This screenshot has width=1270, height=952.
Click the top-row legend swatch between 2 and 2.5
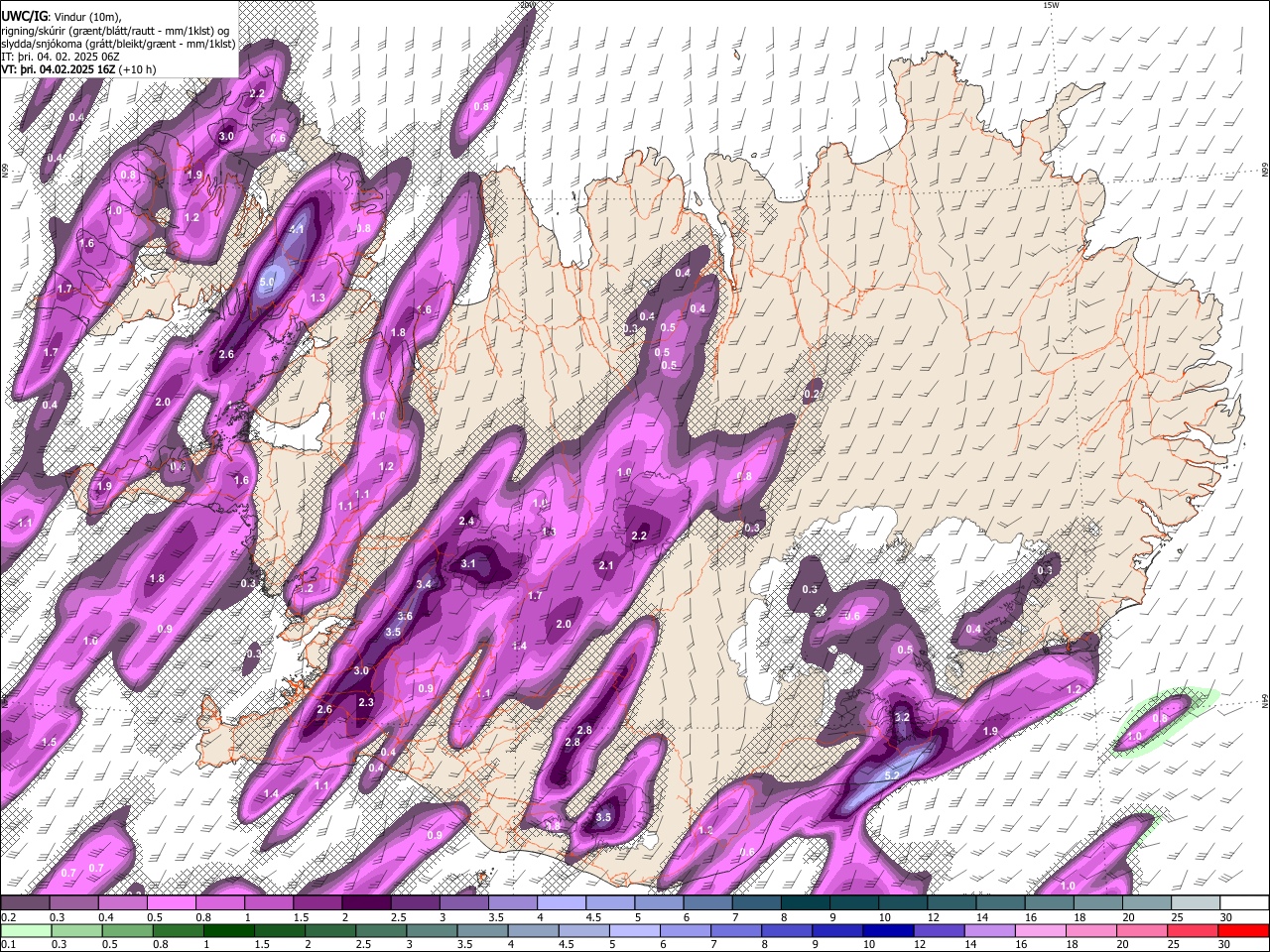tap(366, 903)
